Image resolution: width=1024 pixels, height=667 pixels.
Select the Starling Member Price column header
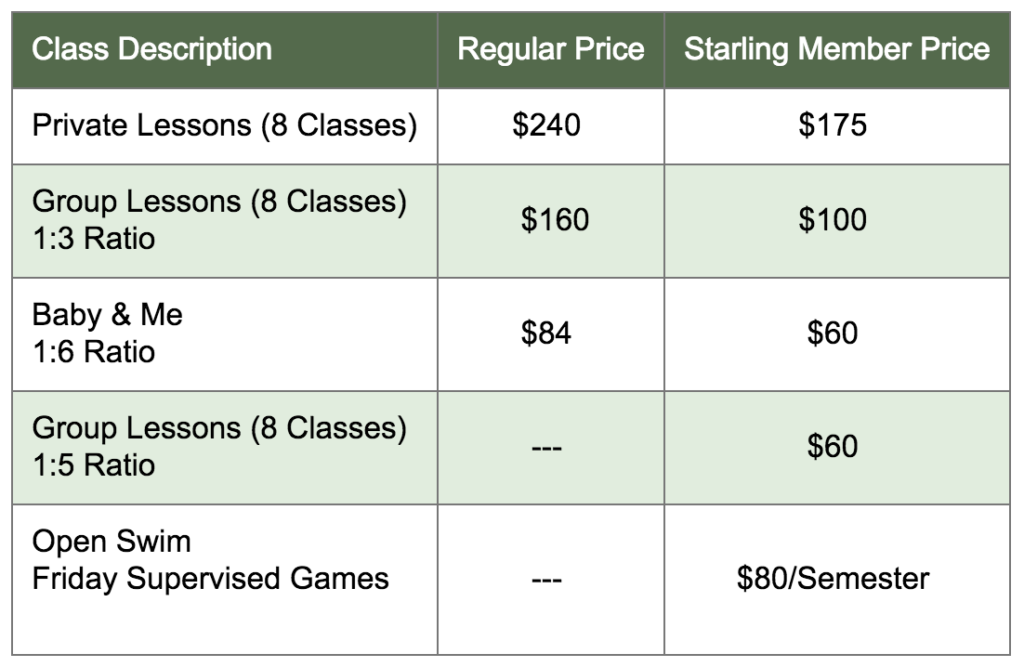click(x=837, y=50)
